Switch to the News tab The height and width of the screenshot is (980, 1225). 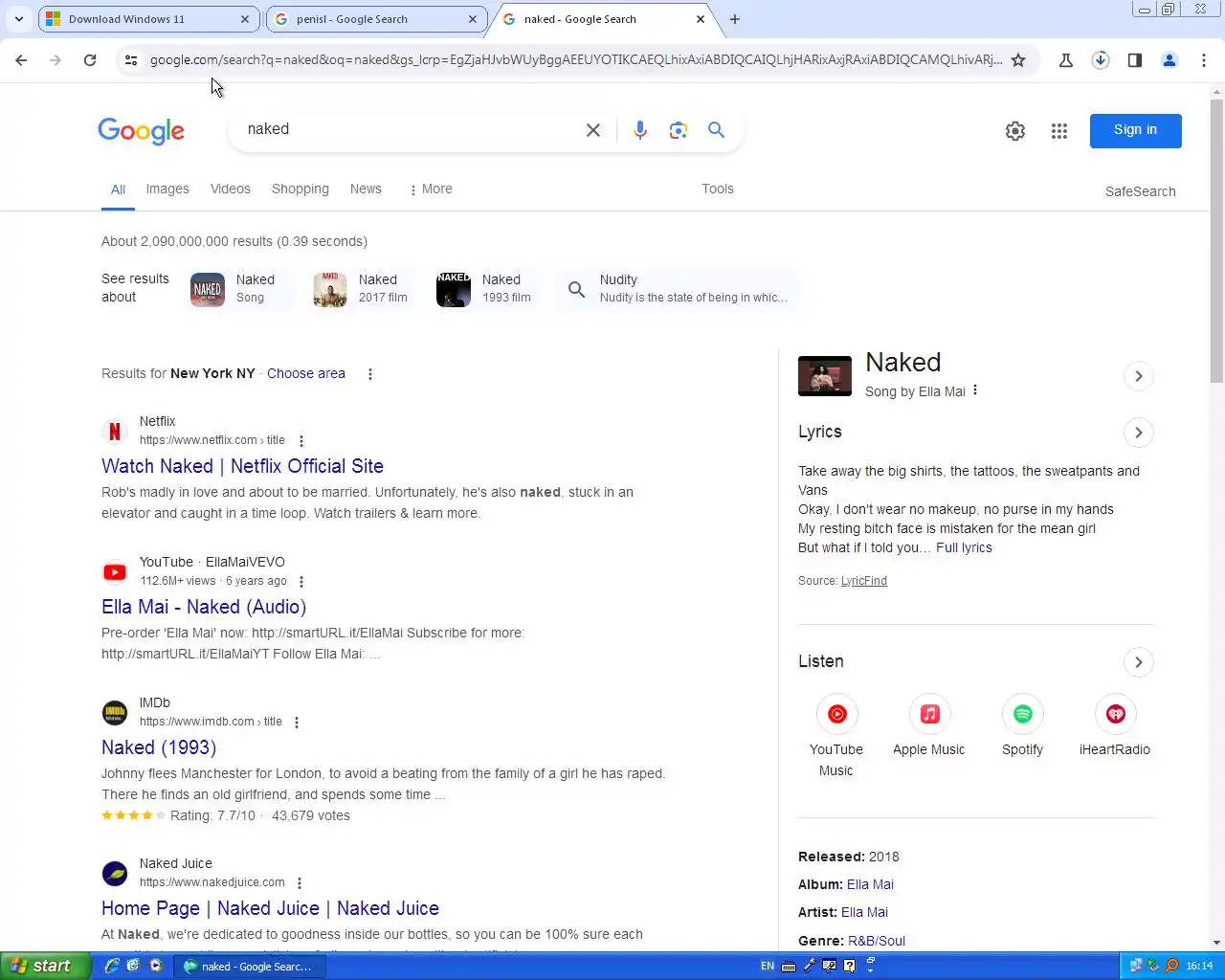click(366, 189)
